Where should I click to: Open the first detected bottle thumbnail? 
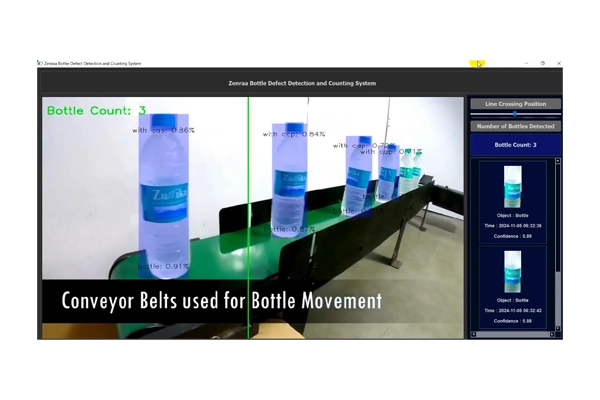click(x=513, y=186)
